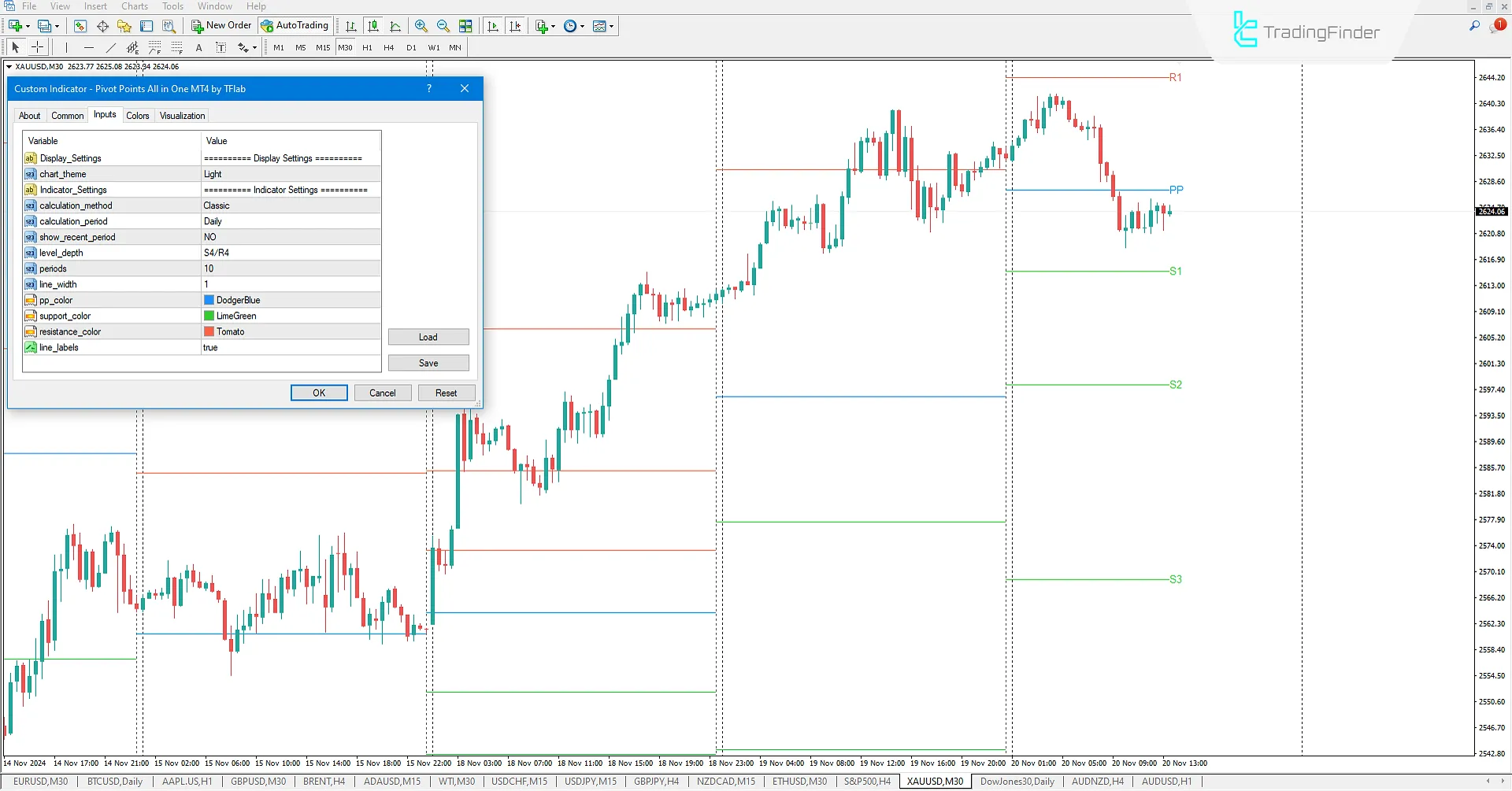The height and width of the screenshot is (791, 1512).
Task: Open the Periods dropdown arrow
Action: tap(584, 26)
